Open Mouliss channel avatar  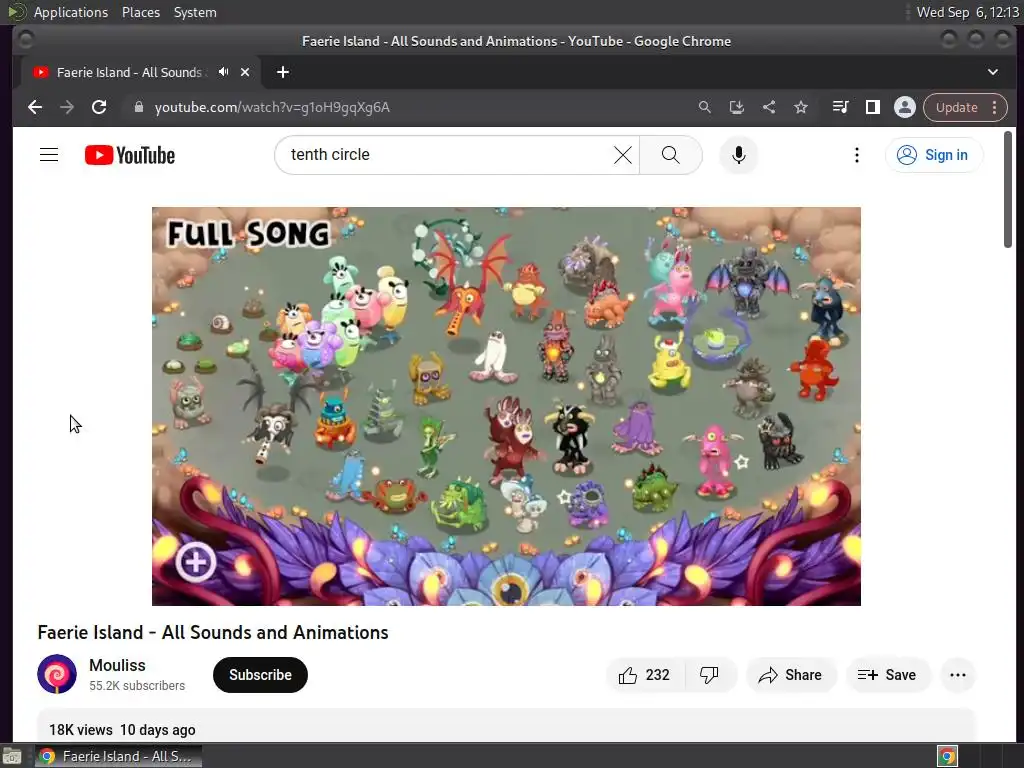click(57, 674)
